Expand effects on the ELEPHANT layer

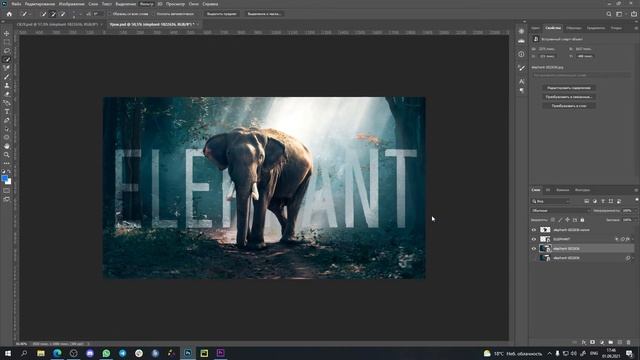(633, 239)
